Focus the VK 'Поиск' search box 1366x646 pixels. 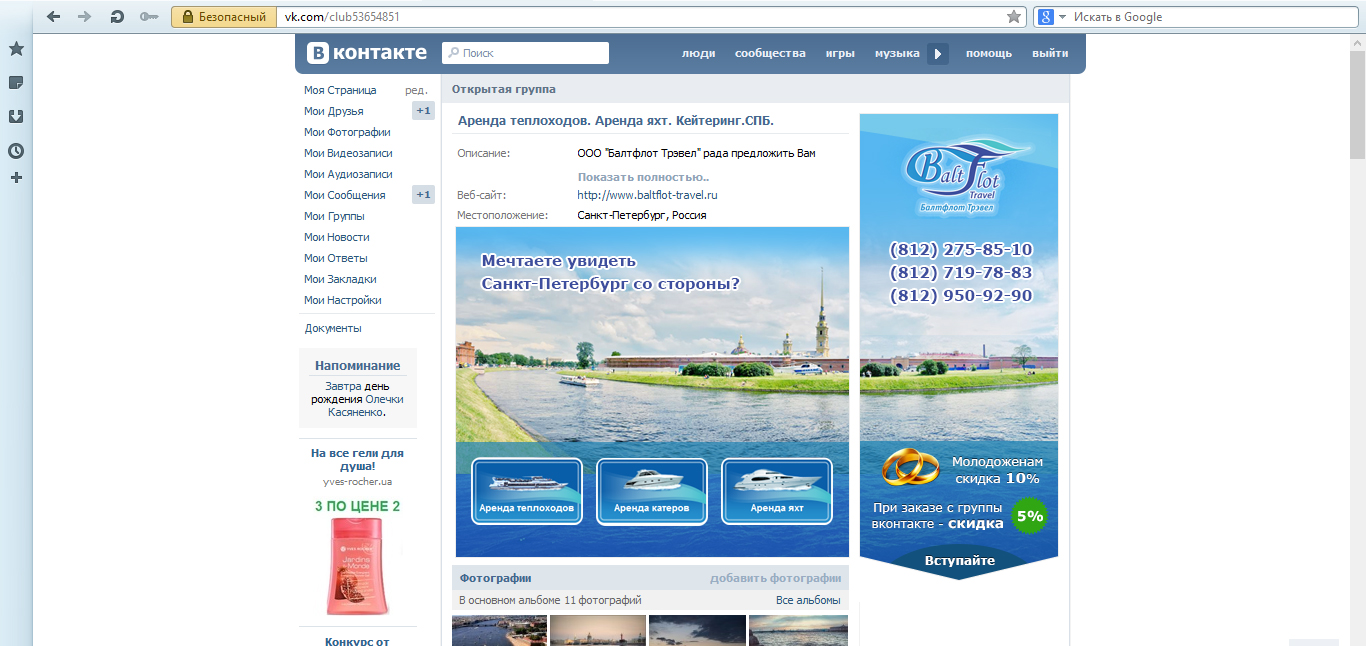click(x=525, y=53)
